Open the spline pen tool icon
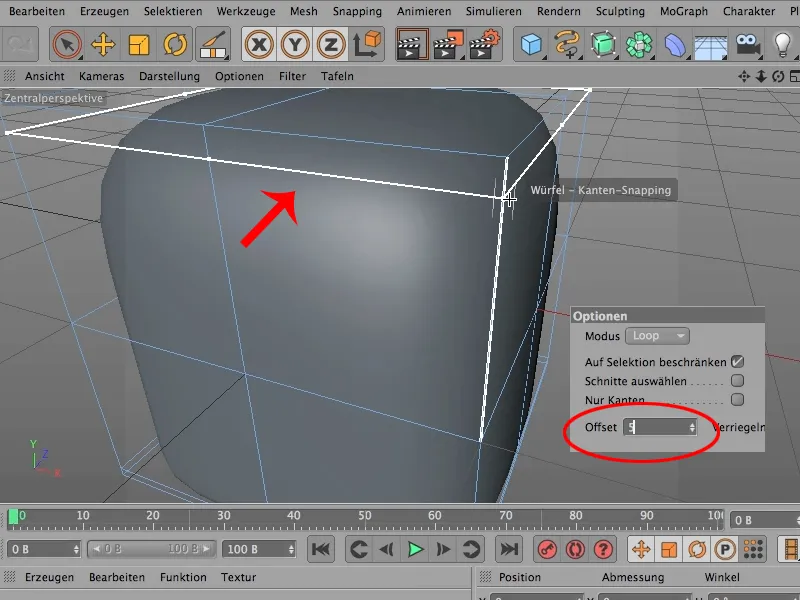Screen dimensions: 800x600 567,44
